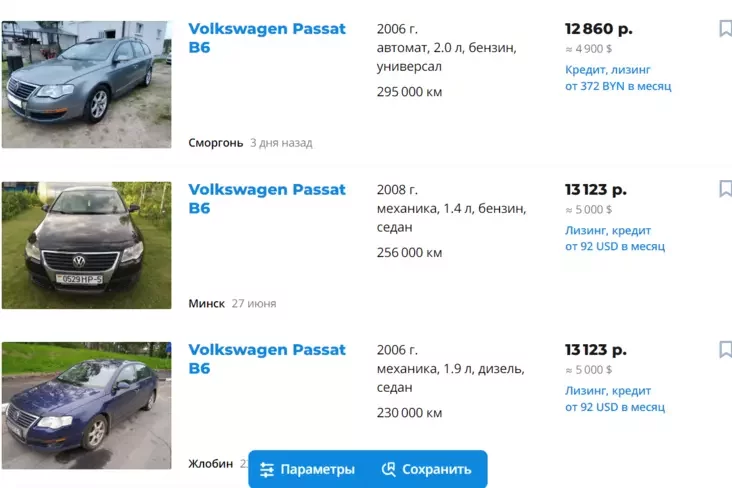Click the 295 000 км mileage text

click(409, 92)
